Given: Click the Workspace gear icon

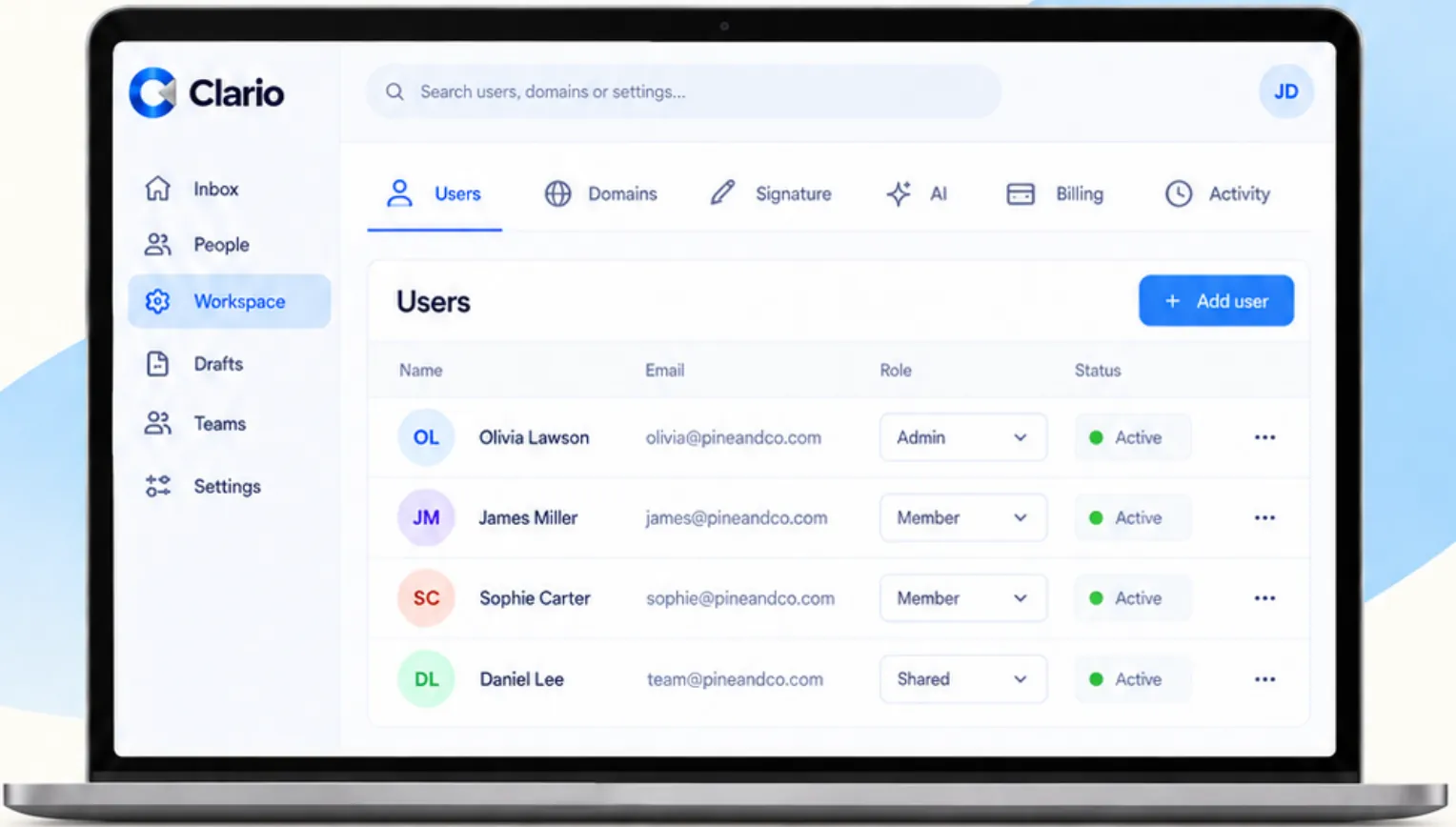Looking at the screenshot, I should tap(158, 301).
